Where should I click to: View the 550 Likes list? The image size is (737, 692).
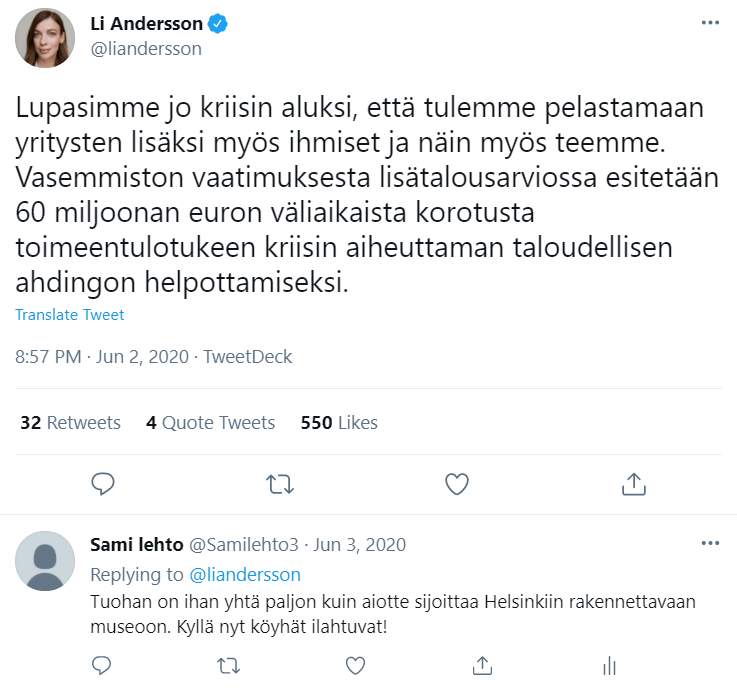tap(339, 423)
